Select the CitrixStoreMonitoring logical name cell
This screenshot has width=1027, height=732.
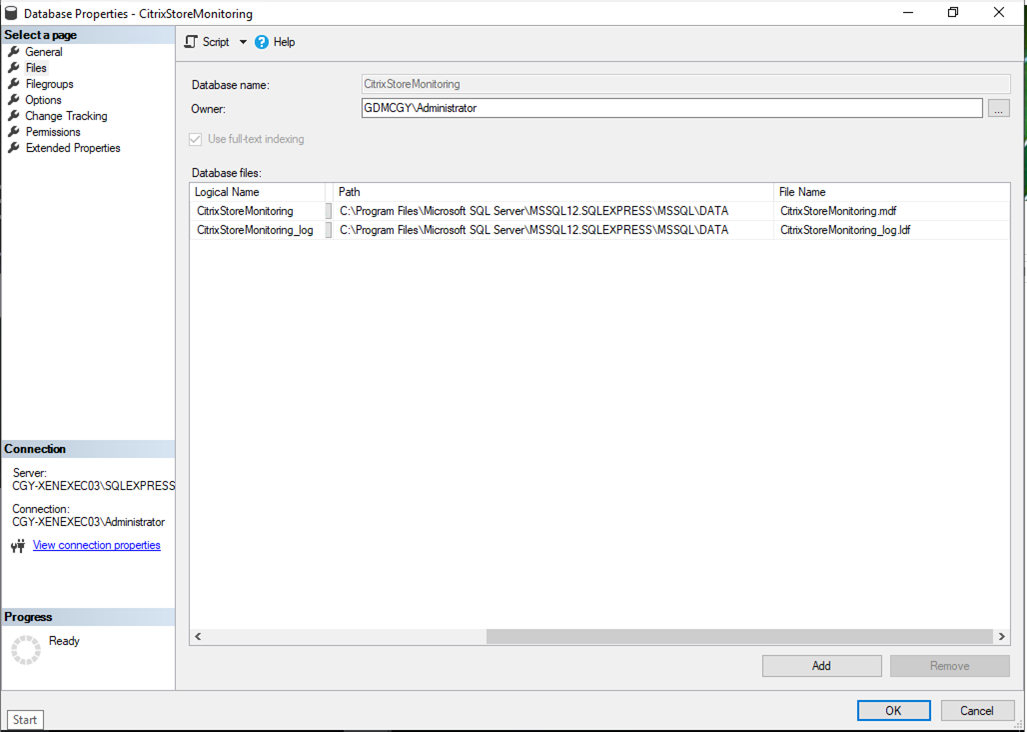258,211
